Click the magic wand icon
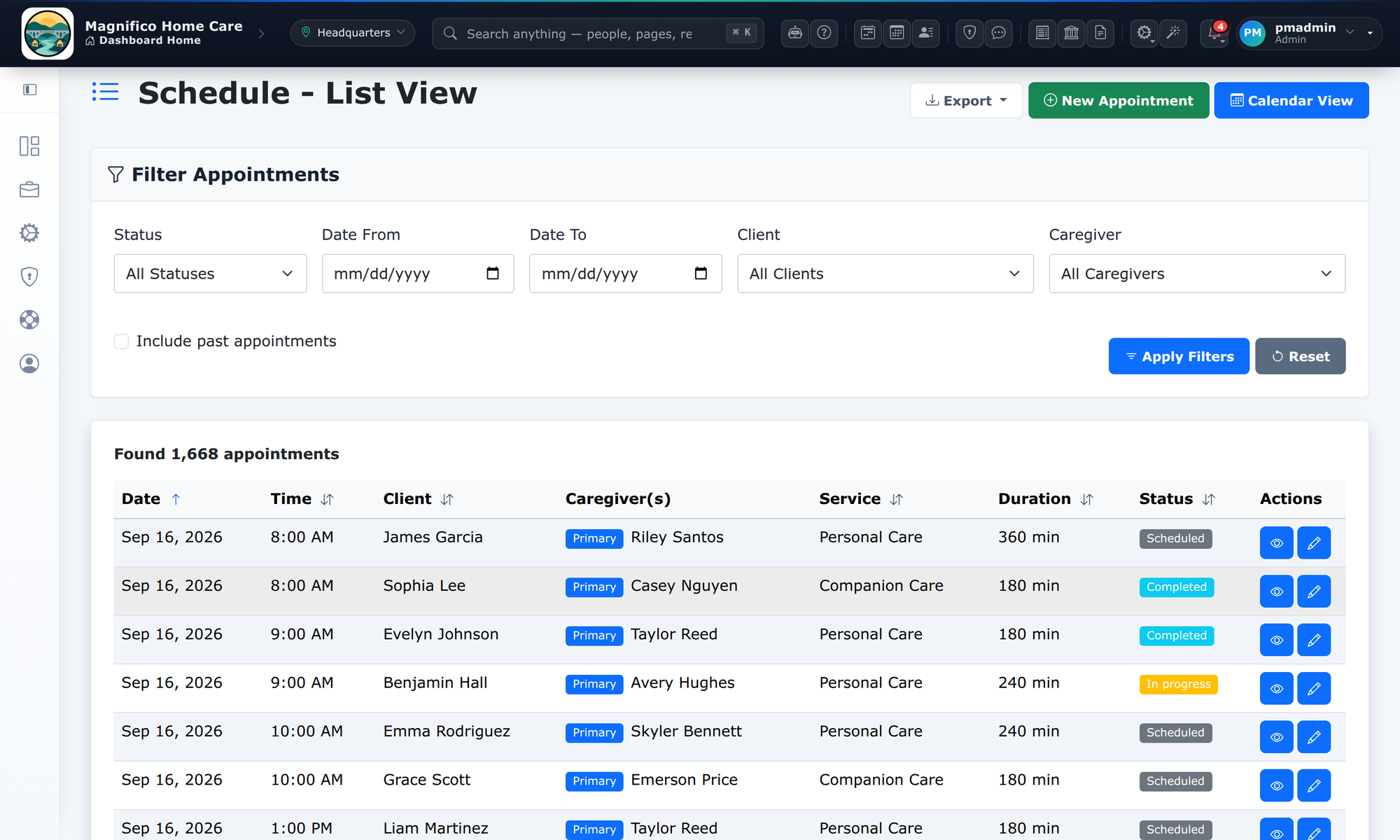Image resolution: width=1400 pixels, height=840 pixels. click(x=1173, y=33)
